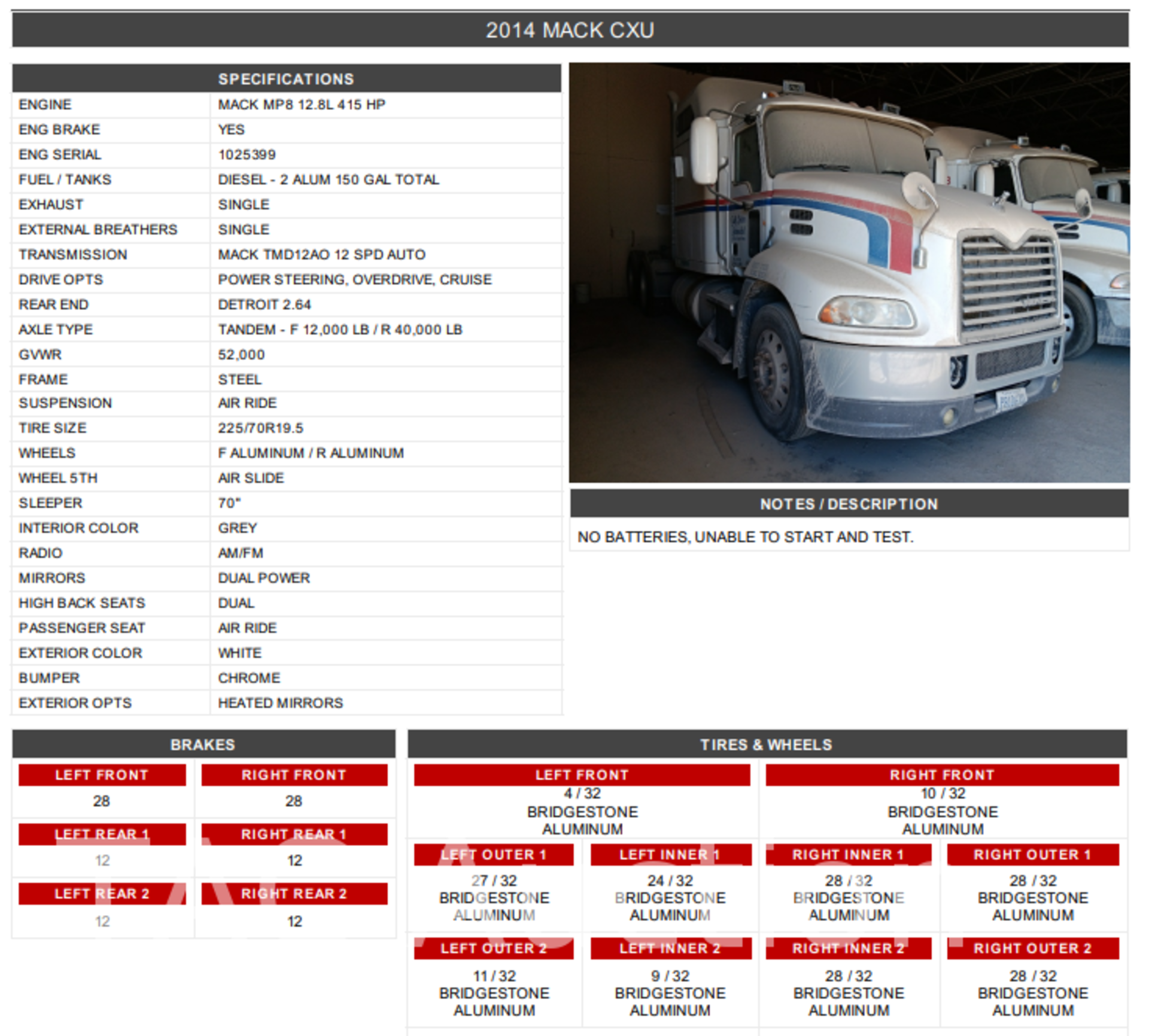Select HIGH BACK SEATS value DUAL
This screenshot has height=1036, width=1149.
point(236,603)
